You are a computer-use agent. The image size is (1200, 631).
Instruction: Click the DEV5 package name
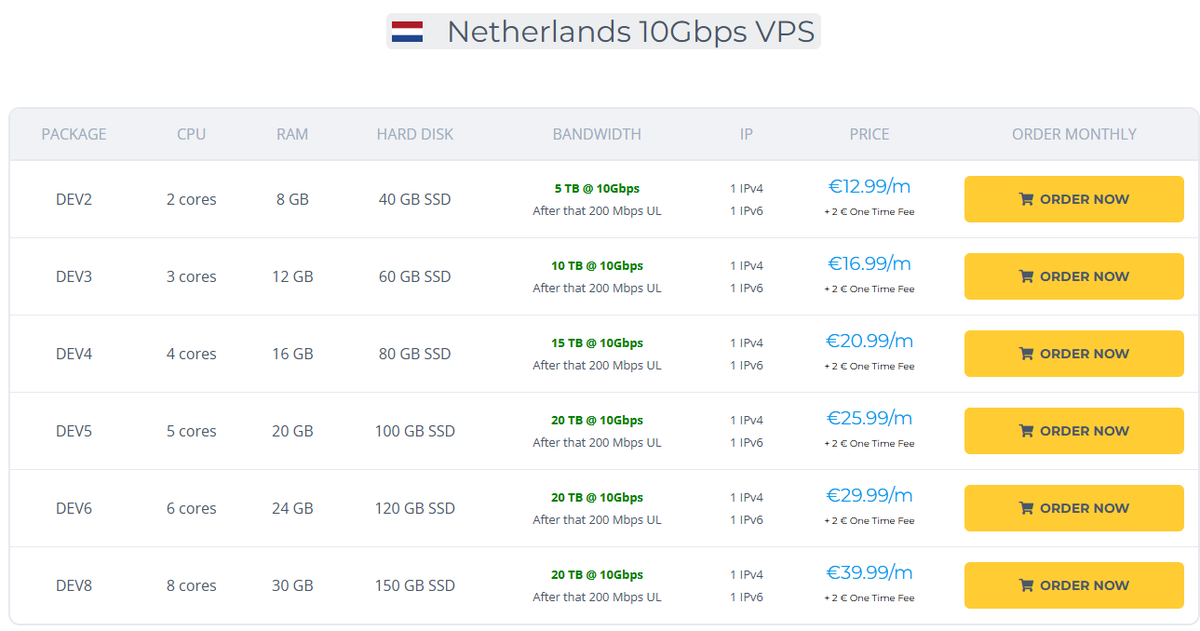(x=74, y=431)
